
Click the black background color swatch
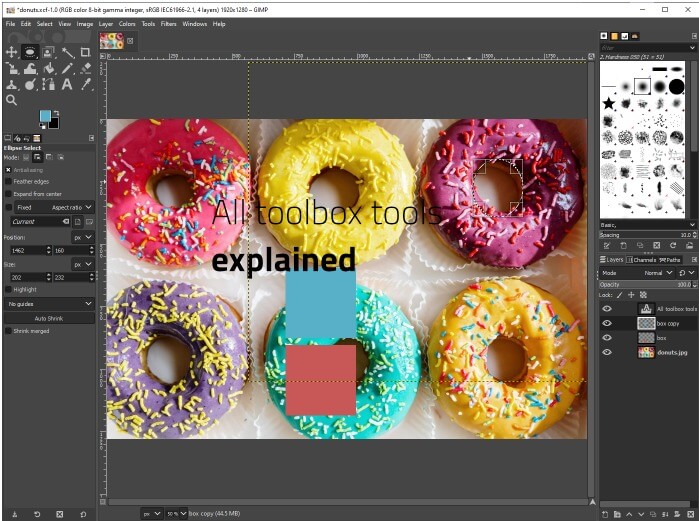point(55,124)
